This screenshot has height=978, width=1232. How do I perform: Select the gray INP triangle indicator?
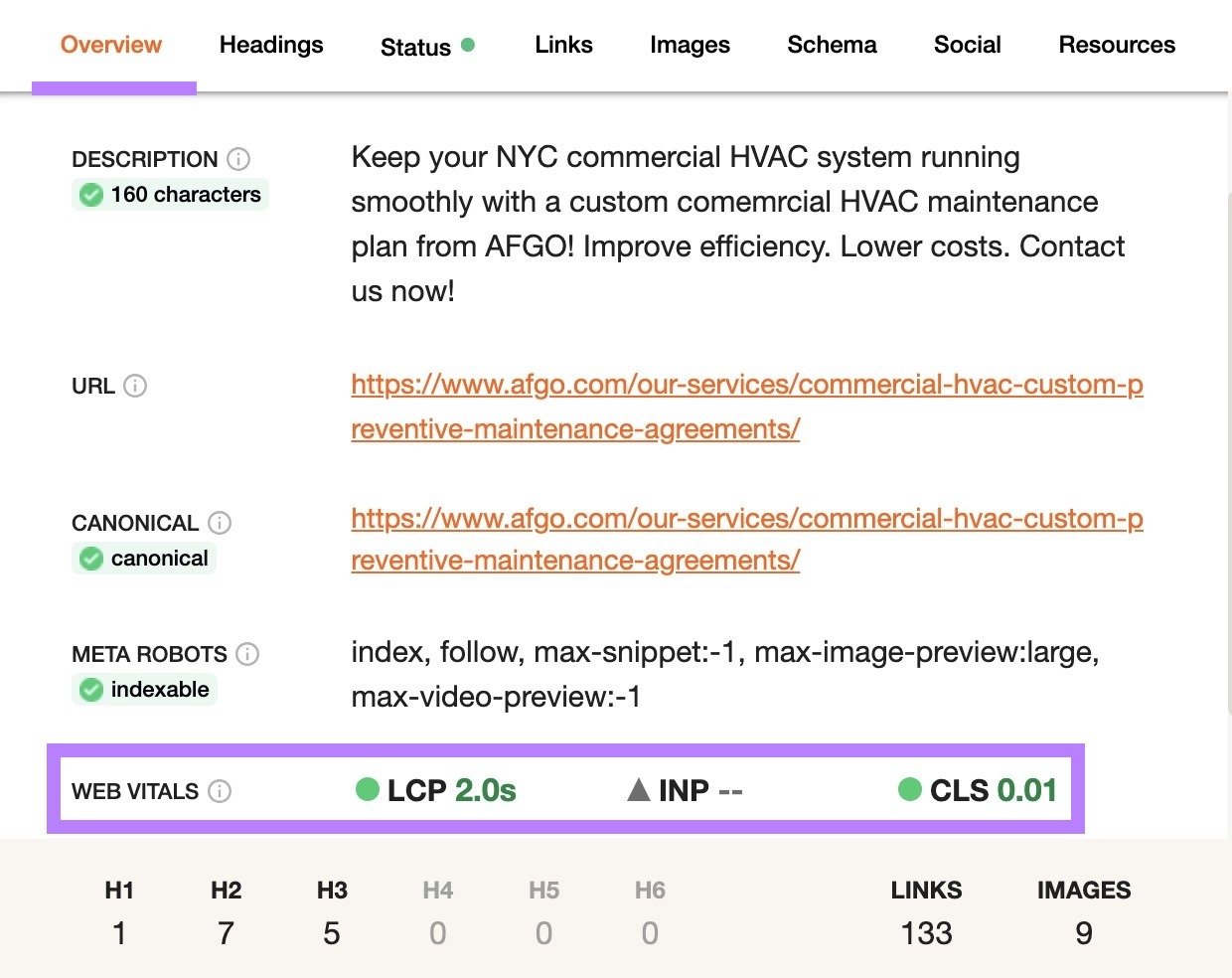[640, 789]
